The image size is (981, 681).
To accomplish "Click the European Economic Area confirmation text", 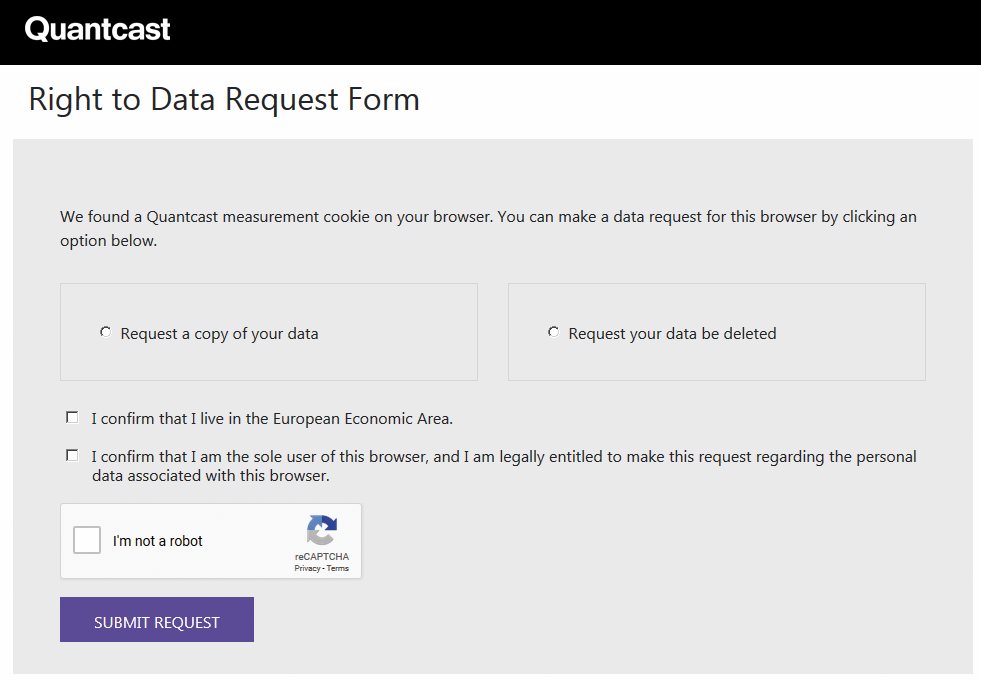I will tap(272, 419).
